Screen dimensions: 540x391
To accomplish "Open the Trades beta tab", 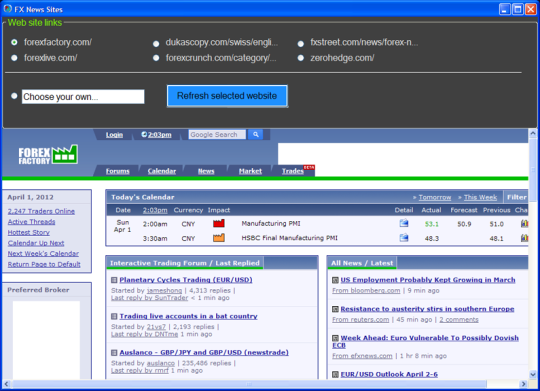I will click(x=293, y=171).
